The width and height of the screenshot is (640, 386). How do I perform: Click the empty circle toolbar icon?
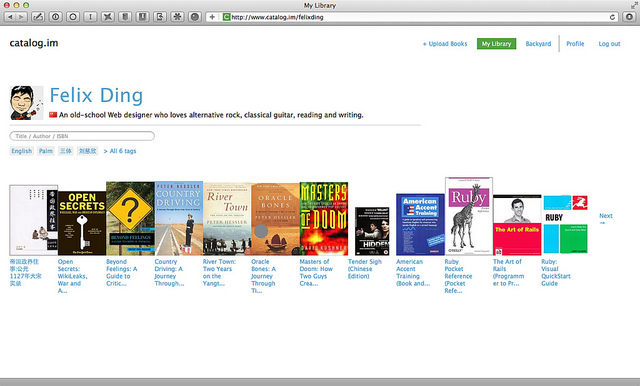73,17
